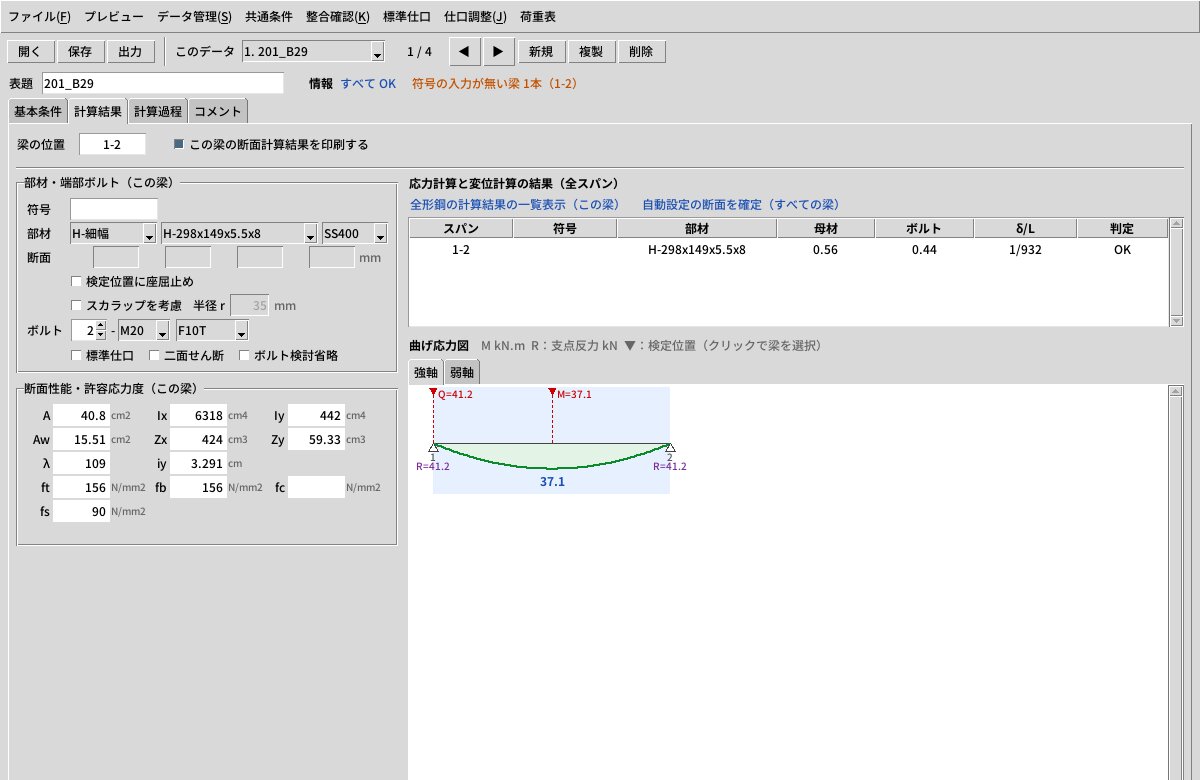Image resolution: width=1200 pixels, height=780 pixels.
Task: Select span 1-2 row in results table
Action: click(788, 250)
